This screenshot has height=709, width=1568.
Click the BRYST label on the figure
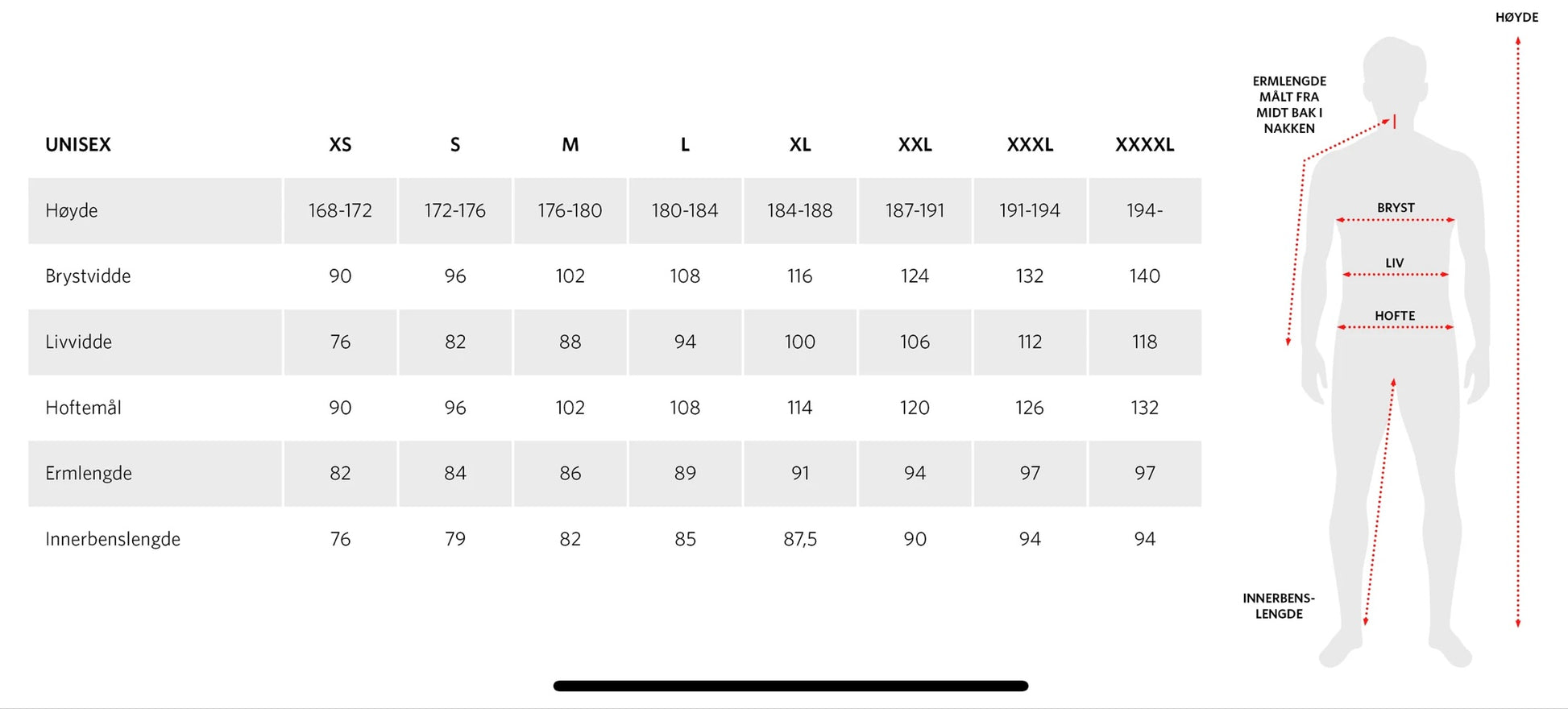pyautogui.click(x=1396, y=208)
